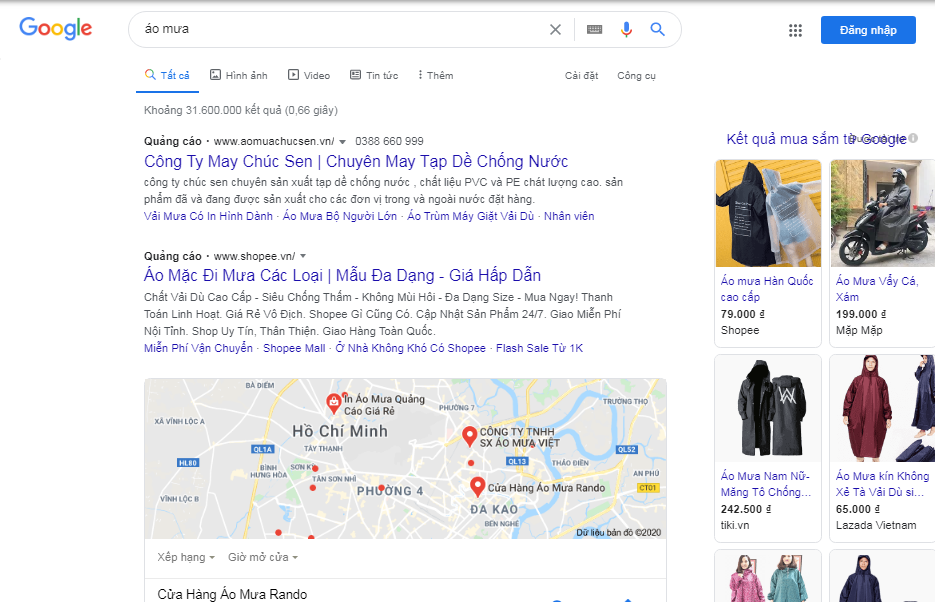Open Áo Mưa Bộ Người Lớn sitelink

(x=340, y=216)
